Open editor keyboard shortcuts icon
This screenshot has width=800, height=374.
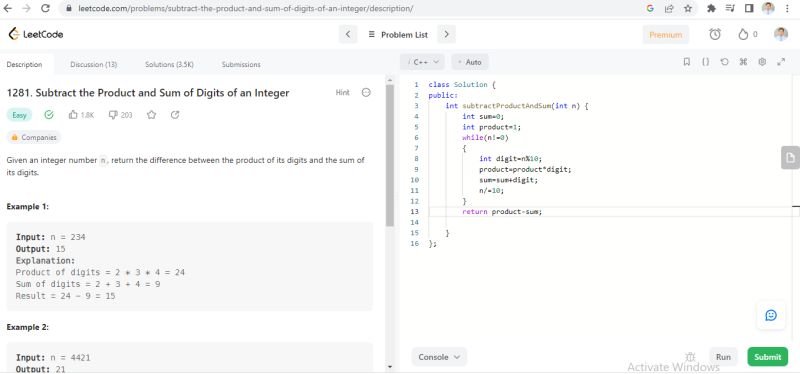click(743, 62)
